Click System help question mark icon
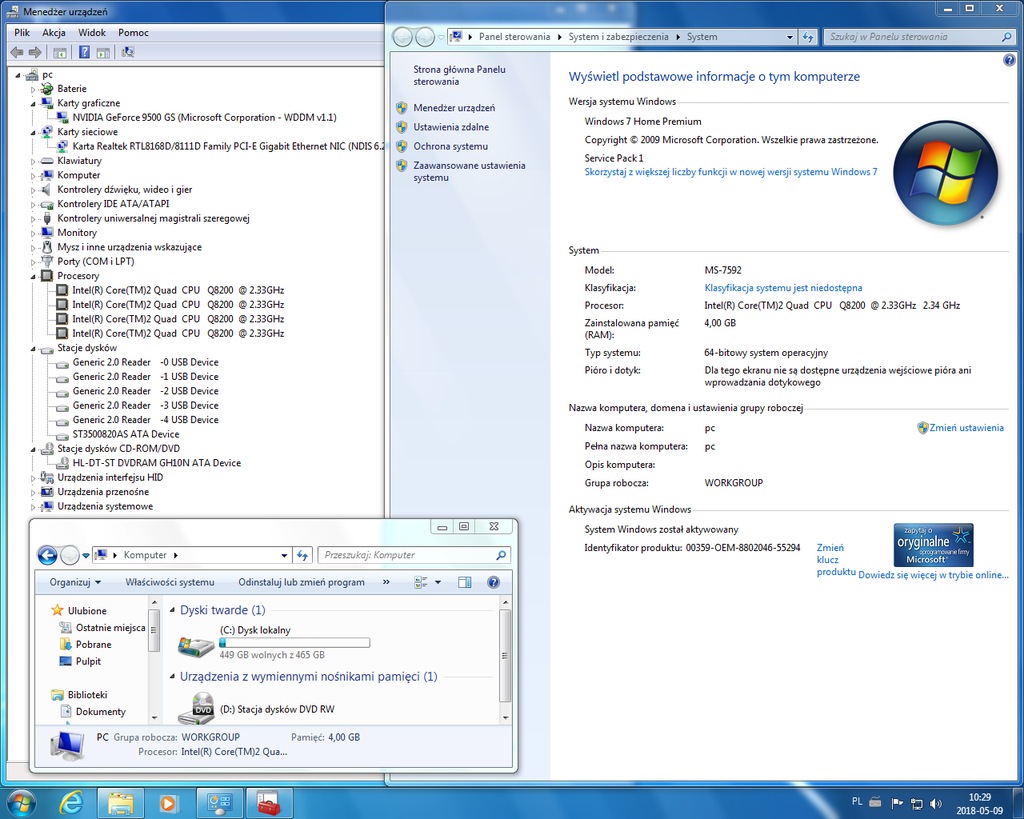The height and width of the screenshot is (819, 1024). click(1009, 61)
